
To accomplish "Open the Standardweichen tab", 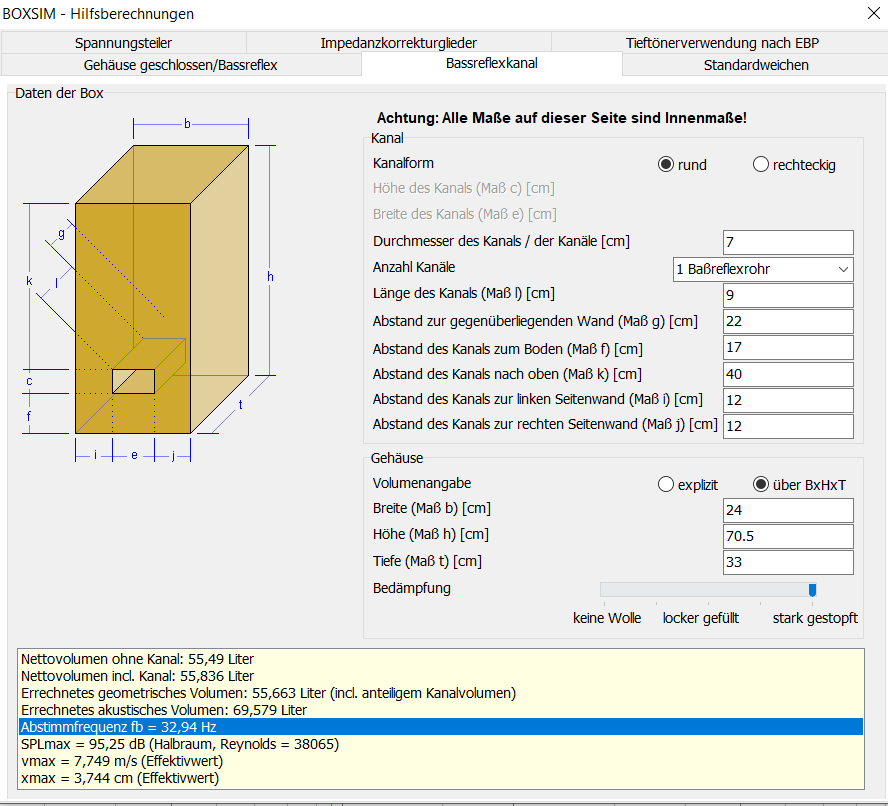I will [x=755, y=65].
